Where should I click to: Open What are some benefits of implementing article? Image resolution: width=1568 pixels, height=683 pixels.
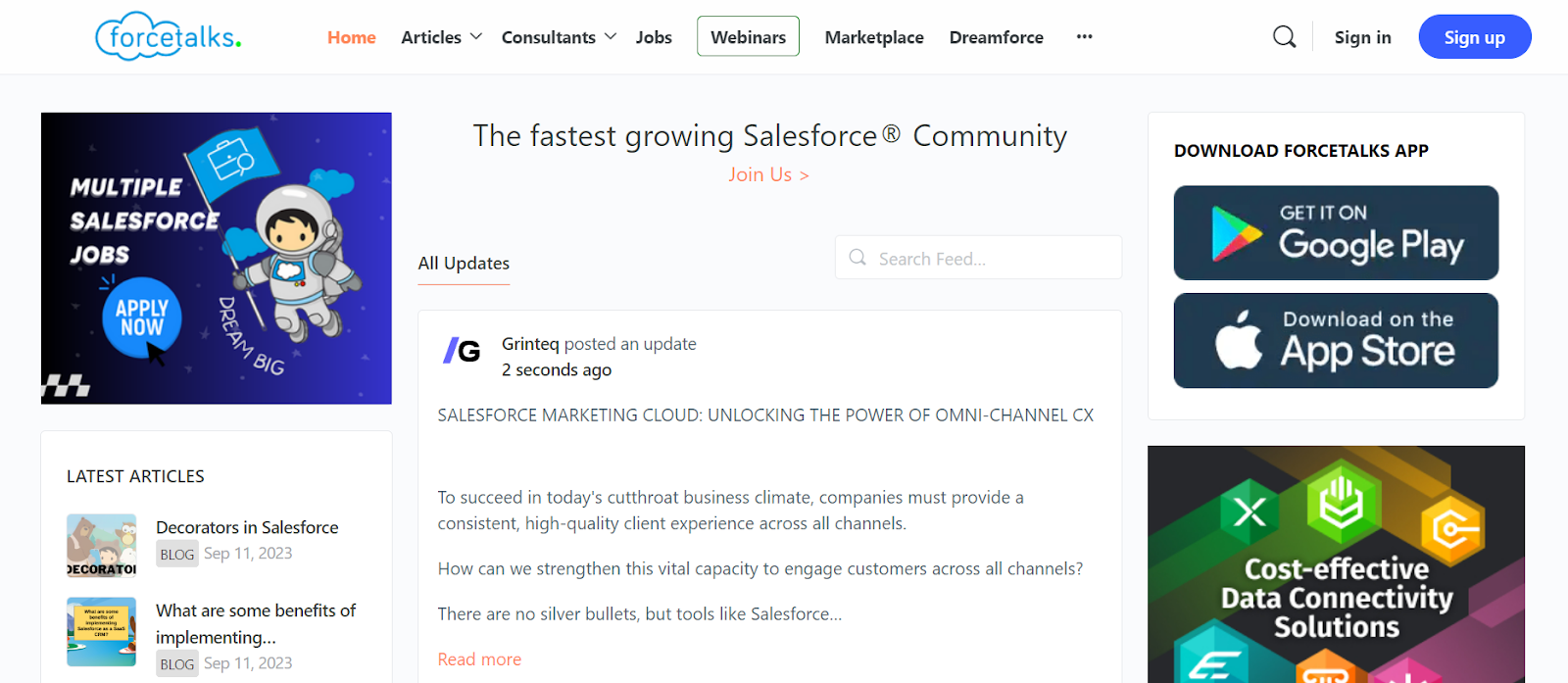tap(256, 623)
